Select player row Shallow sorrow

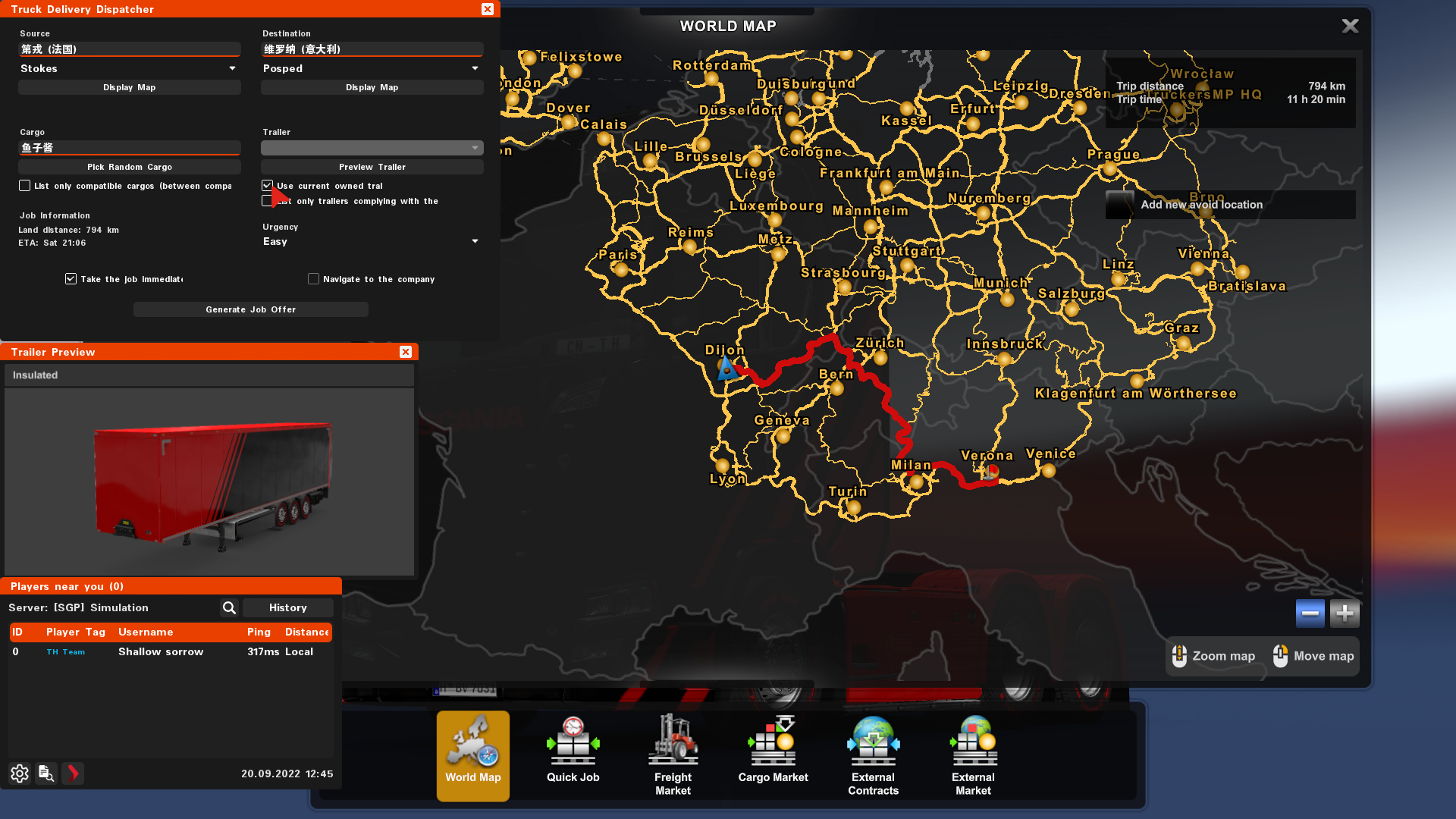click(171, 651)
